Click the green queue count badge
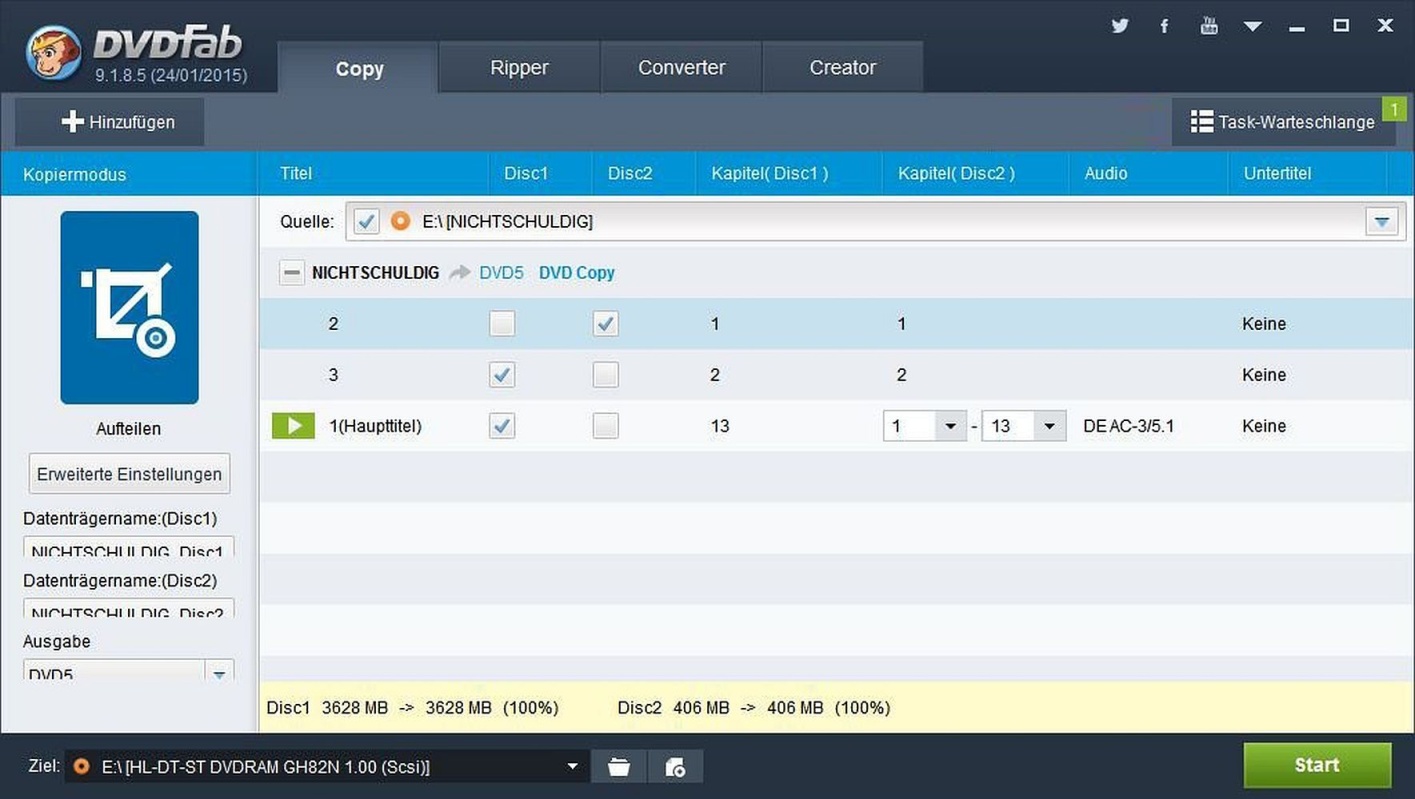The image size is (1415, 799). click(x=1394, y=109)
